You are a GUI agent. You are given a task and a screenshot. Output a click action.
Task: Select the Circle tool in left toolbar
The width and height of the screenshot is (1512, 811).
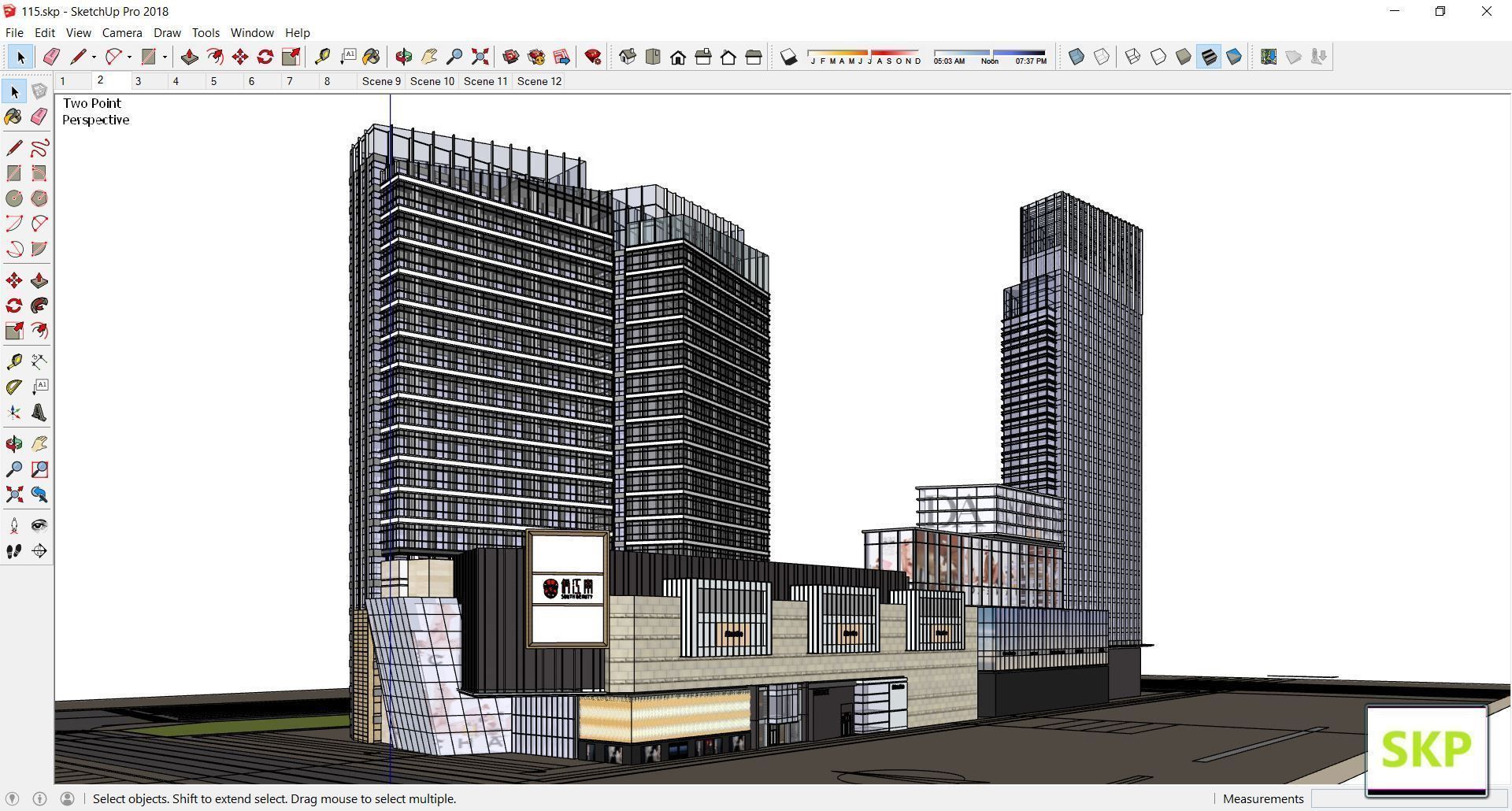click(x=14, y=198)
